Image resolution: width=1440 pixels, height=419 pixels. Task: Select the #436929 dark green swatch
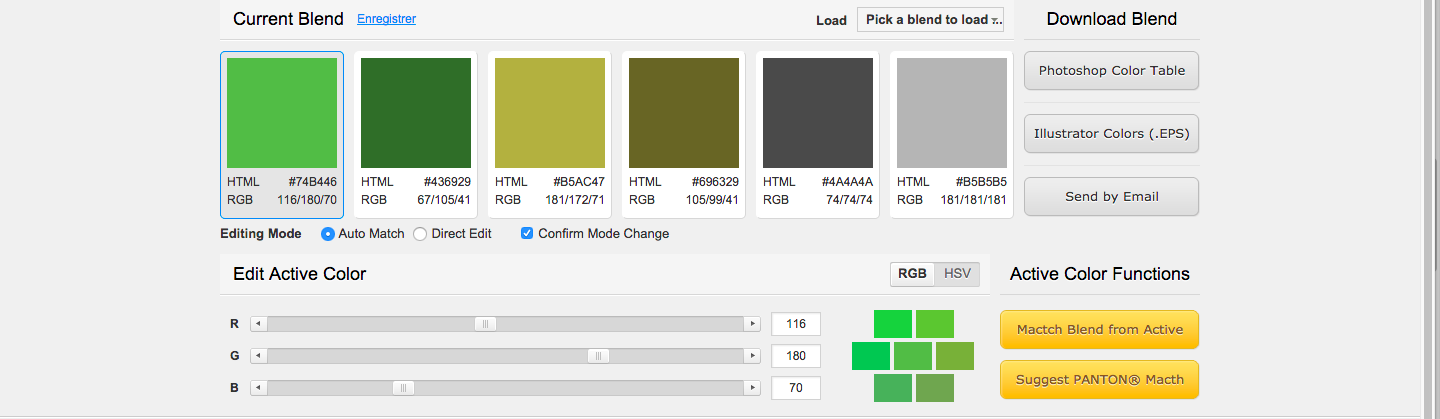(416, 113)
